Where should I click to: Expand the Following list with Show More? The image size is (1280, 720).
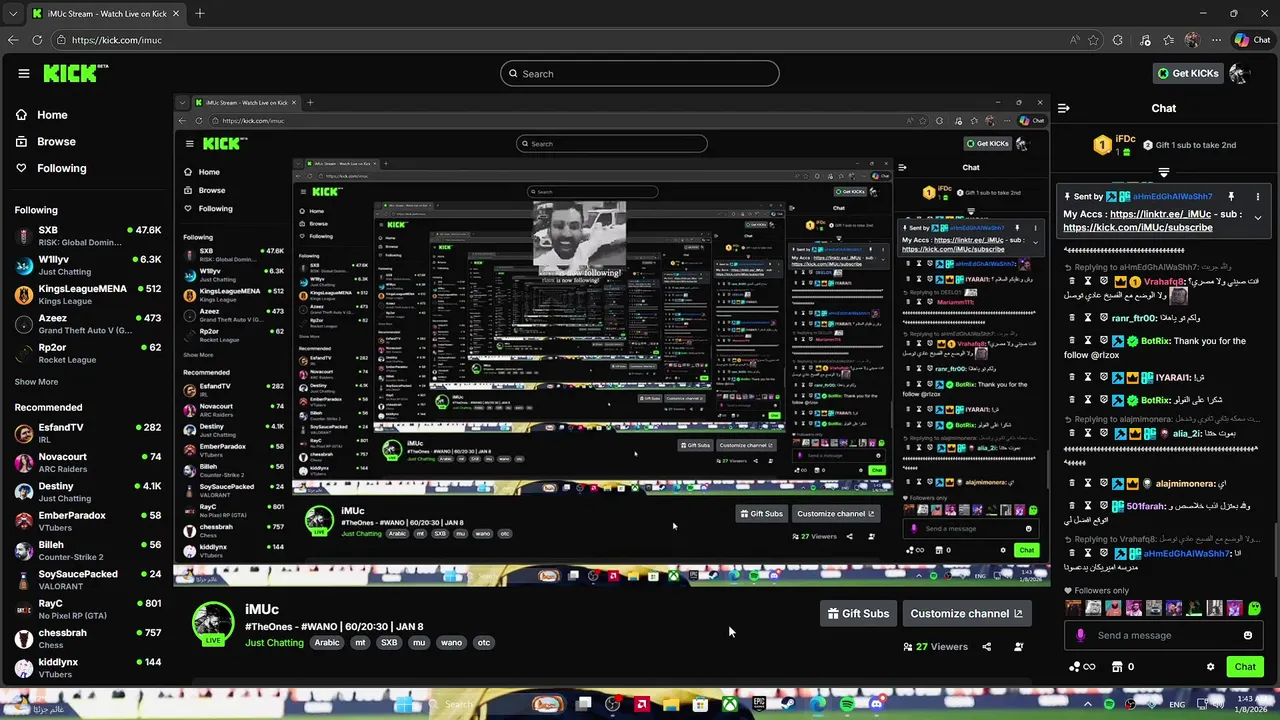pos(36,382)
